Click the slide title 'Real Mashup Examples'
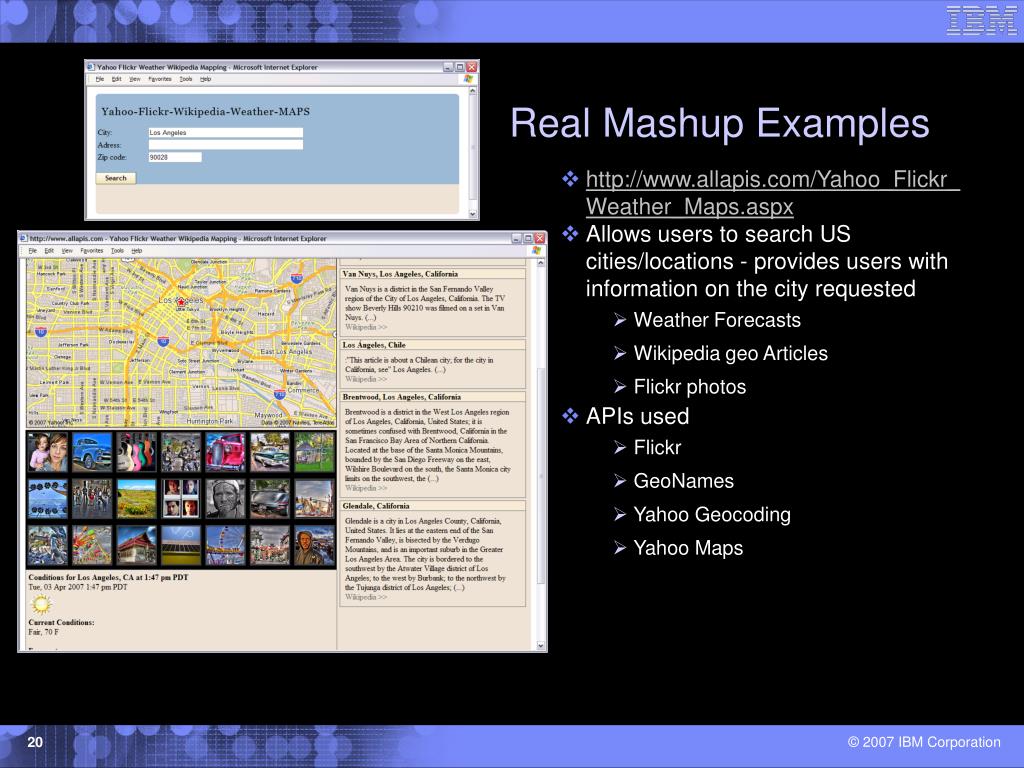The image size is (1024, 768). [x=720, y=123]
